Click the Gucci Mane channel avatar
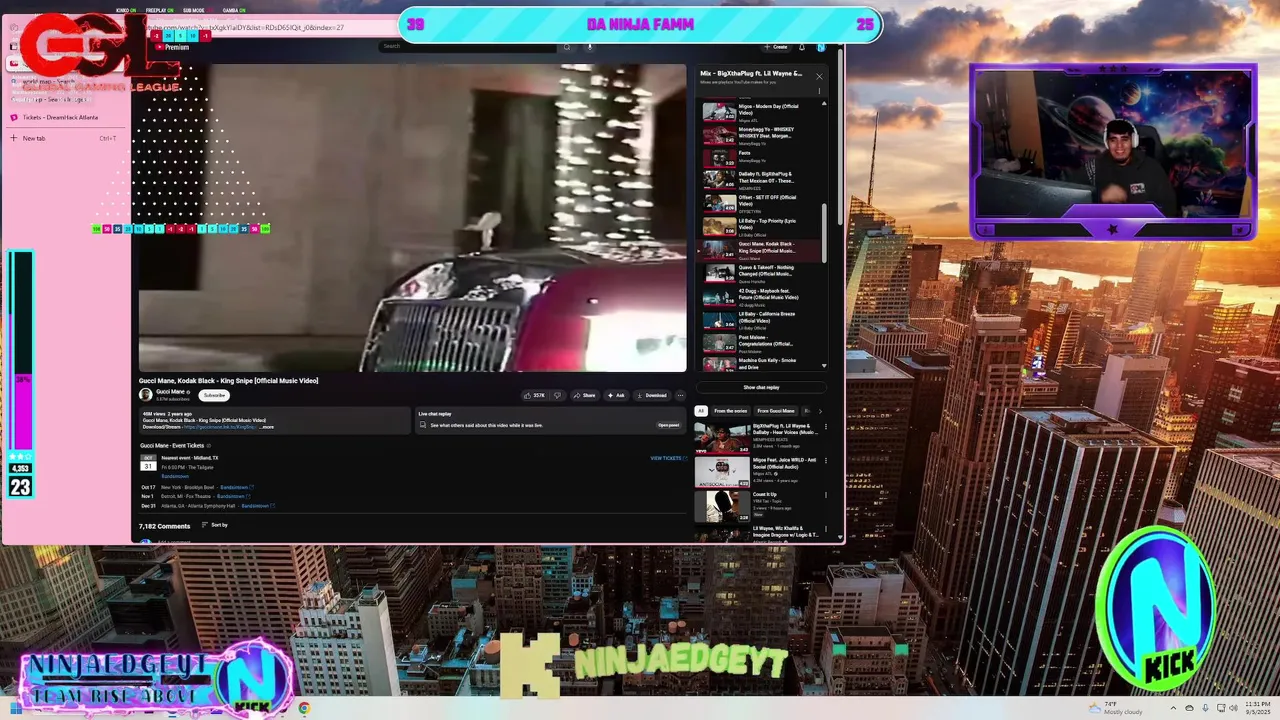This screenshot has height=720, width=1280. [145, 395]
